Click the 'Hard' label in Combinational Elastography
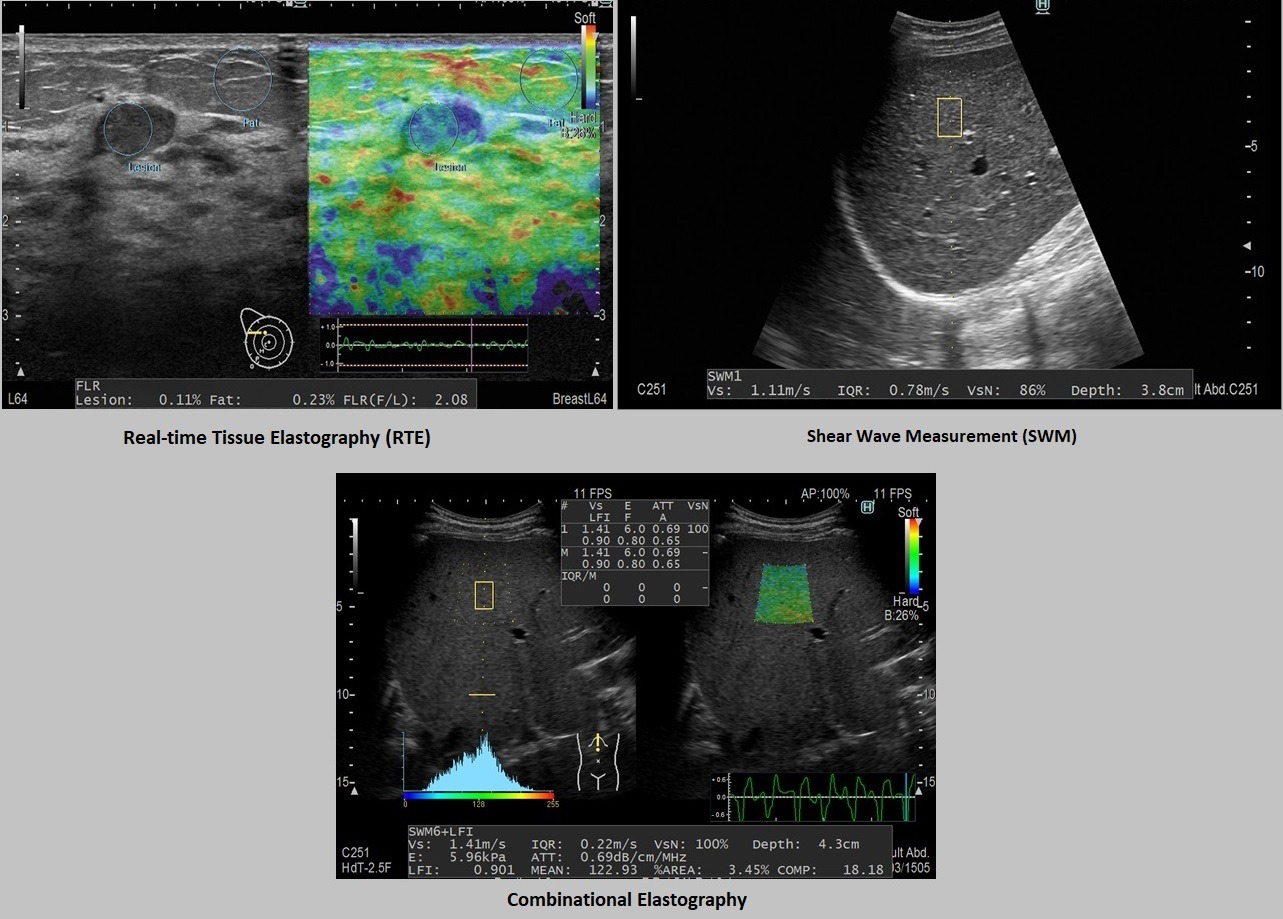The image size is (1283, 919). click(x=907, y=602)
